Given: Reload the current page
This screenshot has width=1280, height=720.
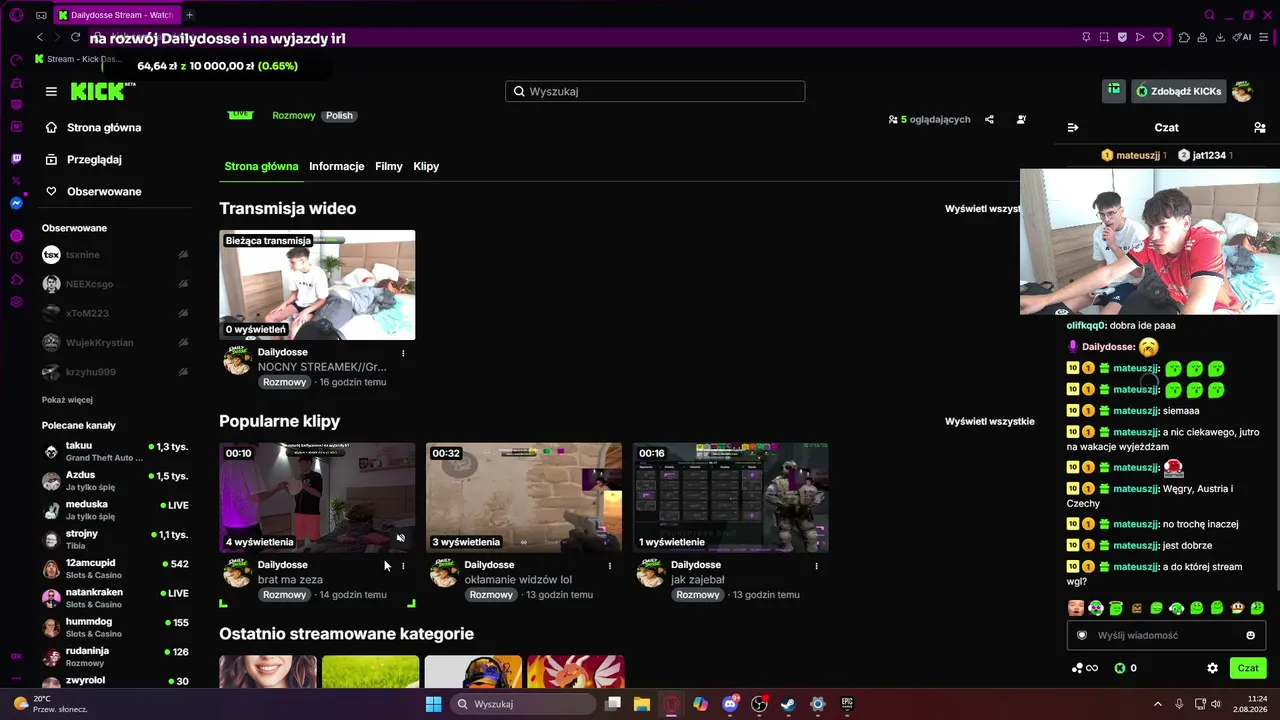Looking at the screenshot, I should pyautogui.click(x=75, y=37).
